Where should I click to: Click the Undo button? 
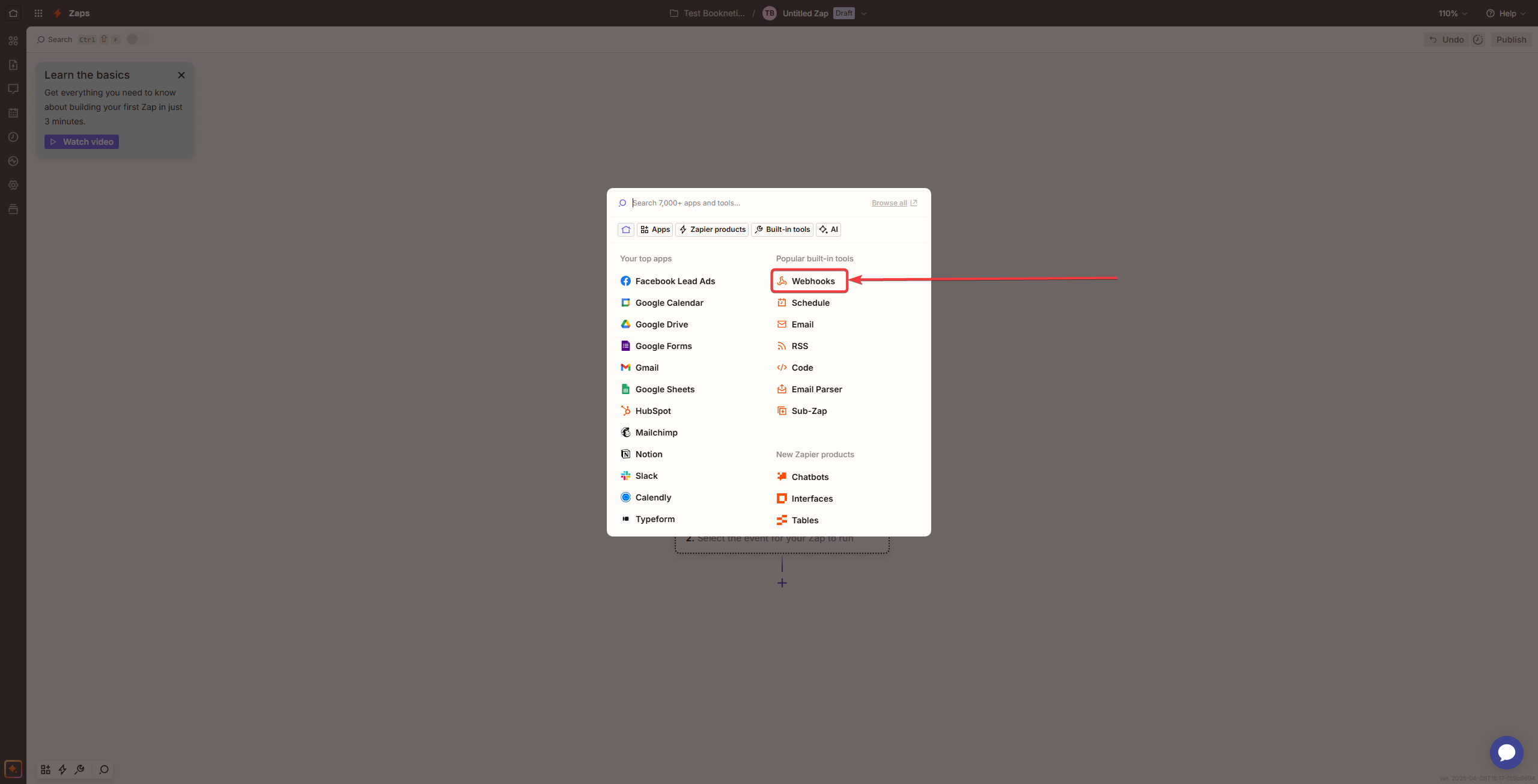1446,40
